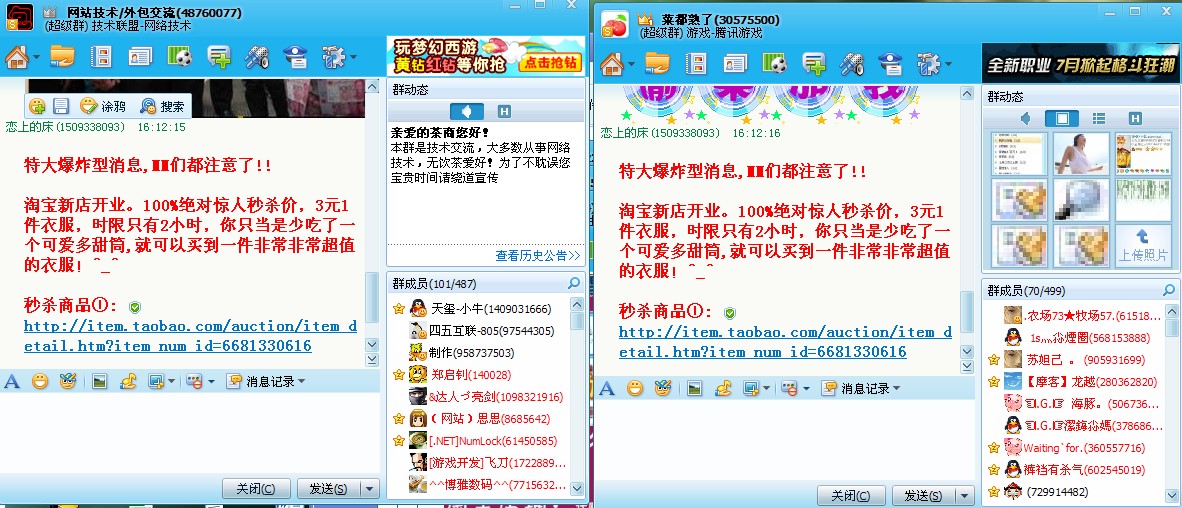The height and width of the screenshot is (508, 1182).
Task: Expand home icon dropdown in left window
Action: point(35,58)
